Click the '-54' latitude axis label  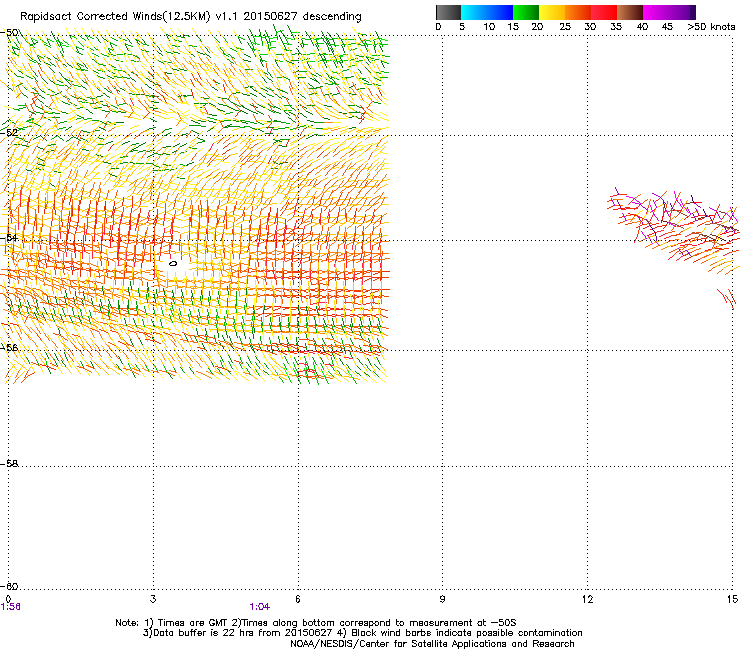tap(10, 237)
